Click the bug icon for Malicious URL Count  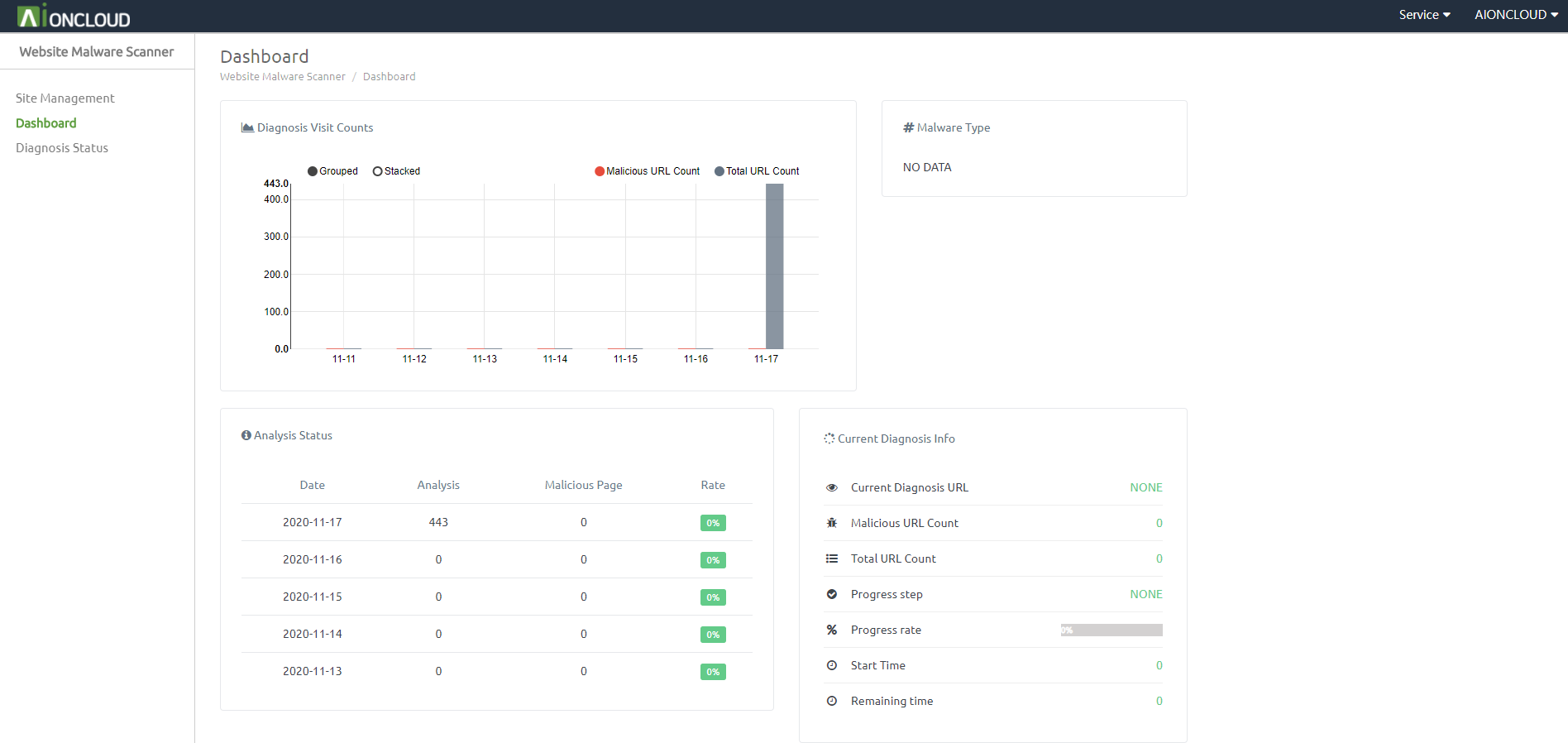(x=832, y=524)
